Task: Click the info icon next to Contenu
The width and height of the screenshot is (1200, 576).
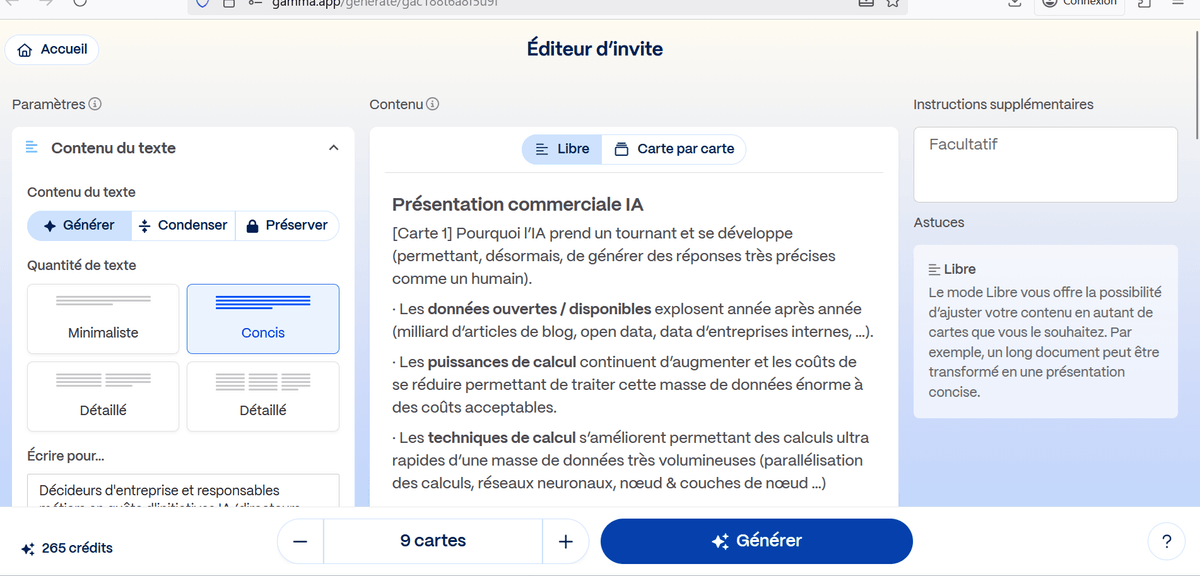Action: [433, 104]
